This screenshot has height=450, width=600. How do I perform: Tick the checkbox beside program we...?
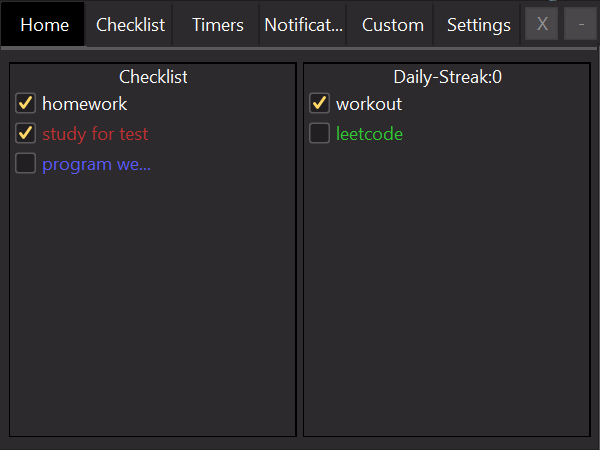[25, 164]
